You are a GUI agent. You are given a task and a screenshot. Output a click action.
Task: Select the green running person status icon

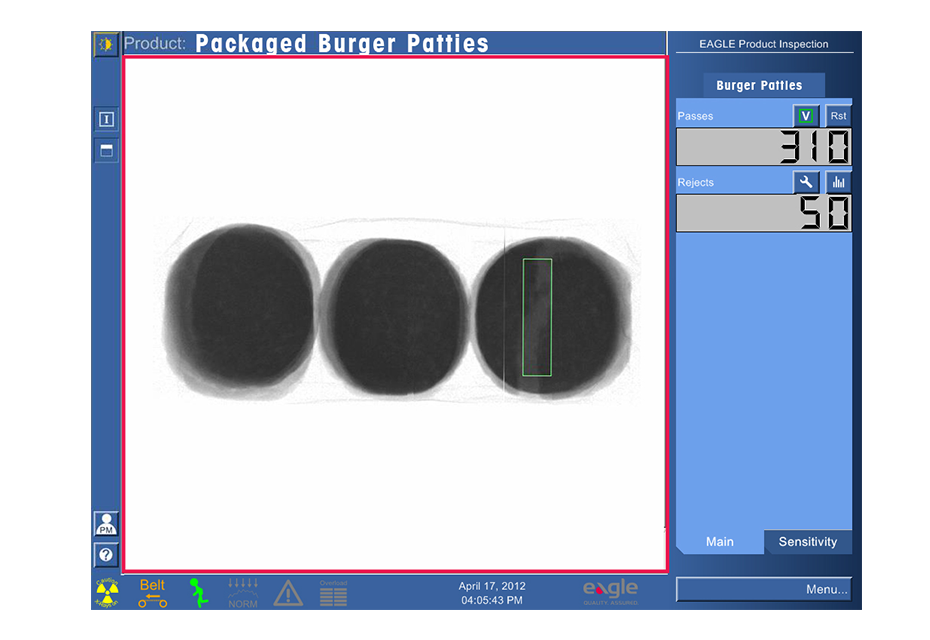[197, 591]
